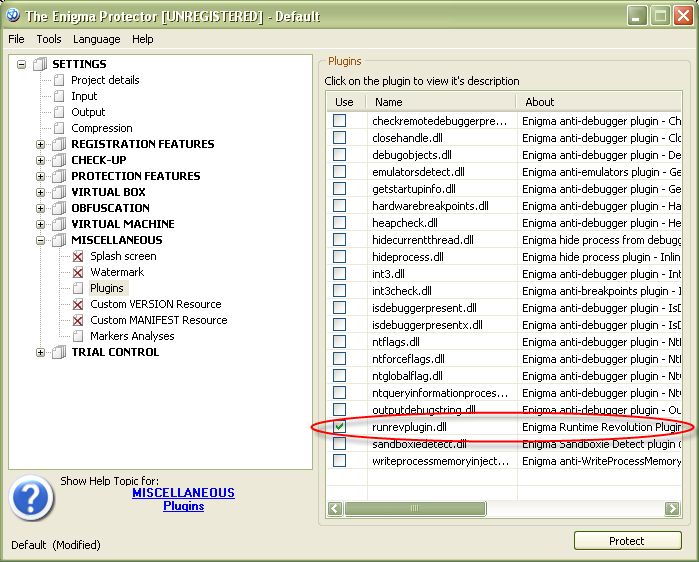Check the isdebuggerpresent.dll checkbox

click(x=339, y=308)
